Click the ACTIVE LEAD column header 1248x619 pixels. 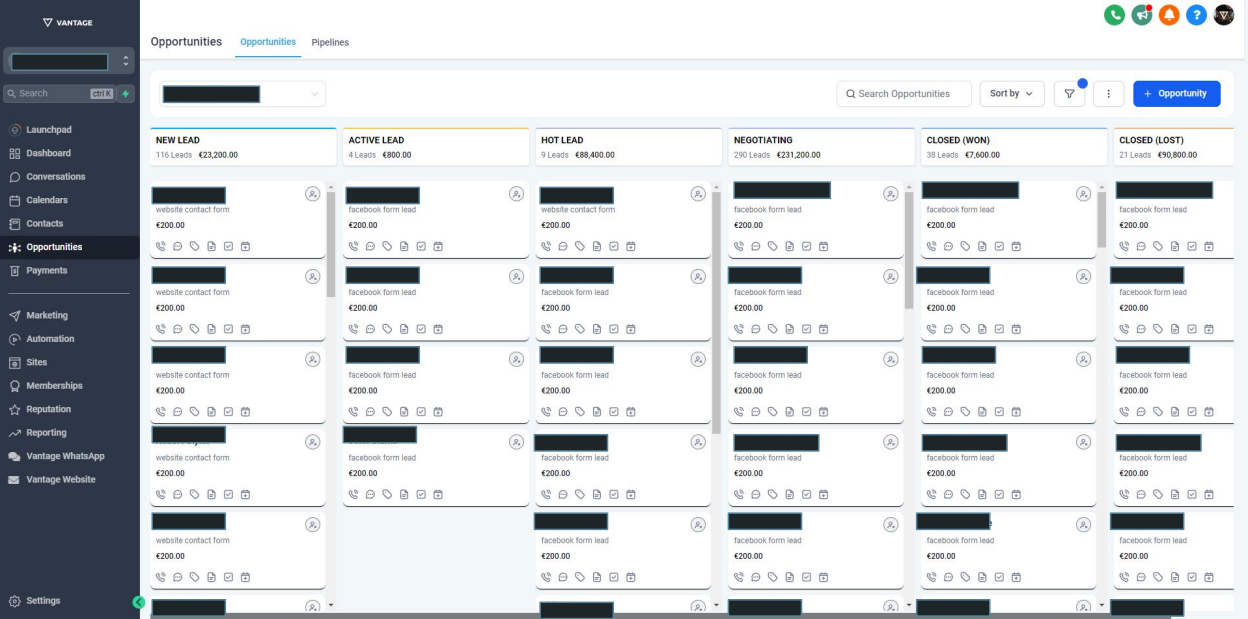coord(436,147)
